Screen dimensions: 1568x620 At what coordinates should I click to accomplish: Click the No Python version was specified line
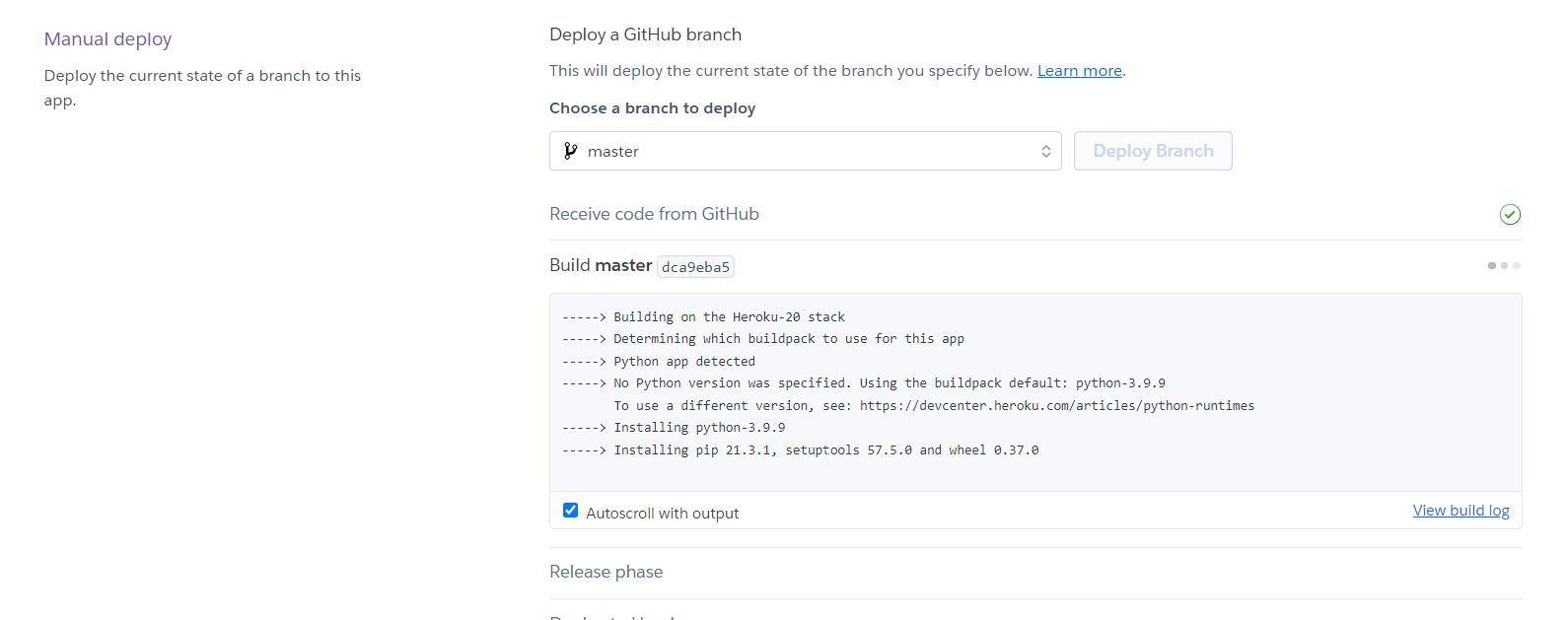pos(864,382)
